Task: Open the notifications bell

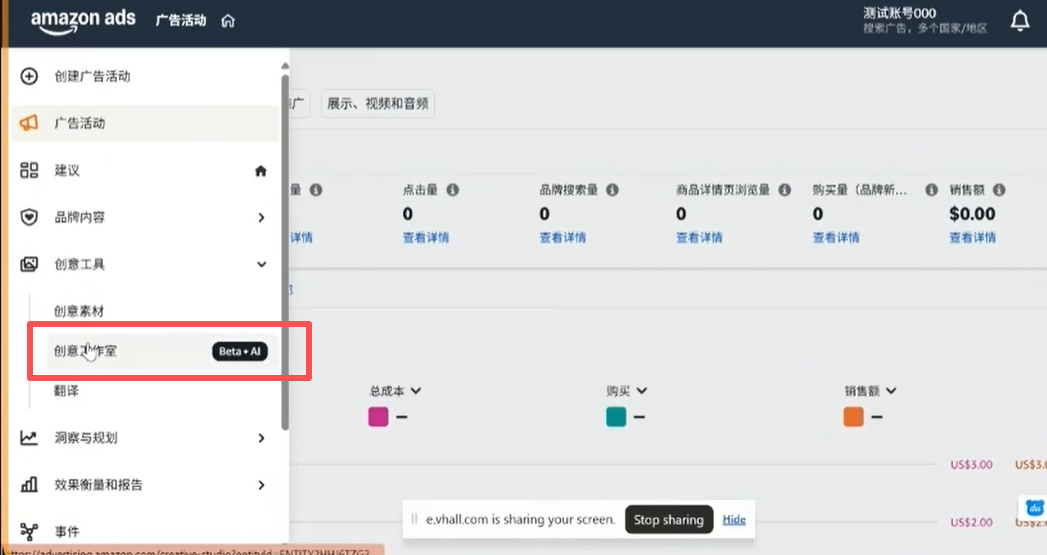Action: [1020, 21]
